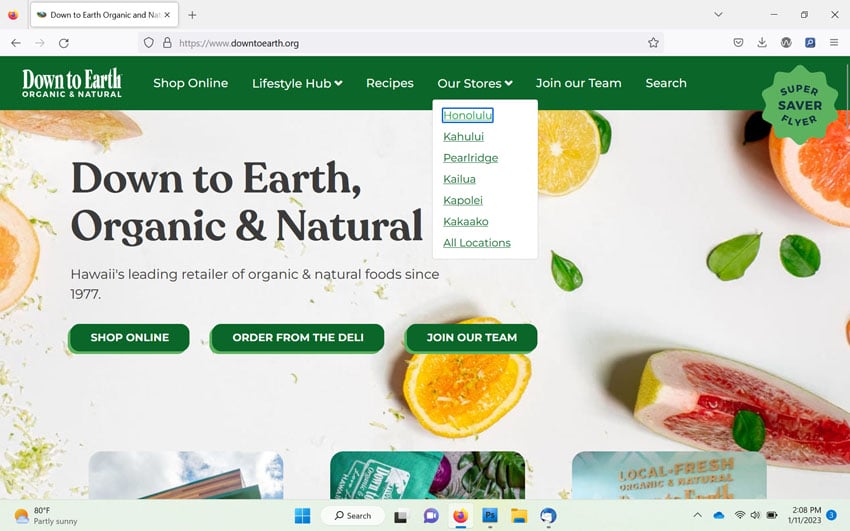850x531 pixels.
Task: Select the Kahului store
Action: tap(463, 137)
